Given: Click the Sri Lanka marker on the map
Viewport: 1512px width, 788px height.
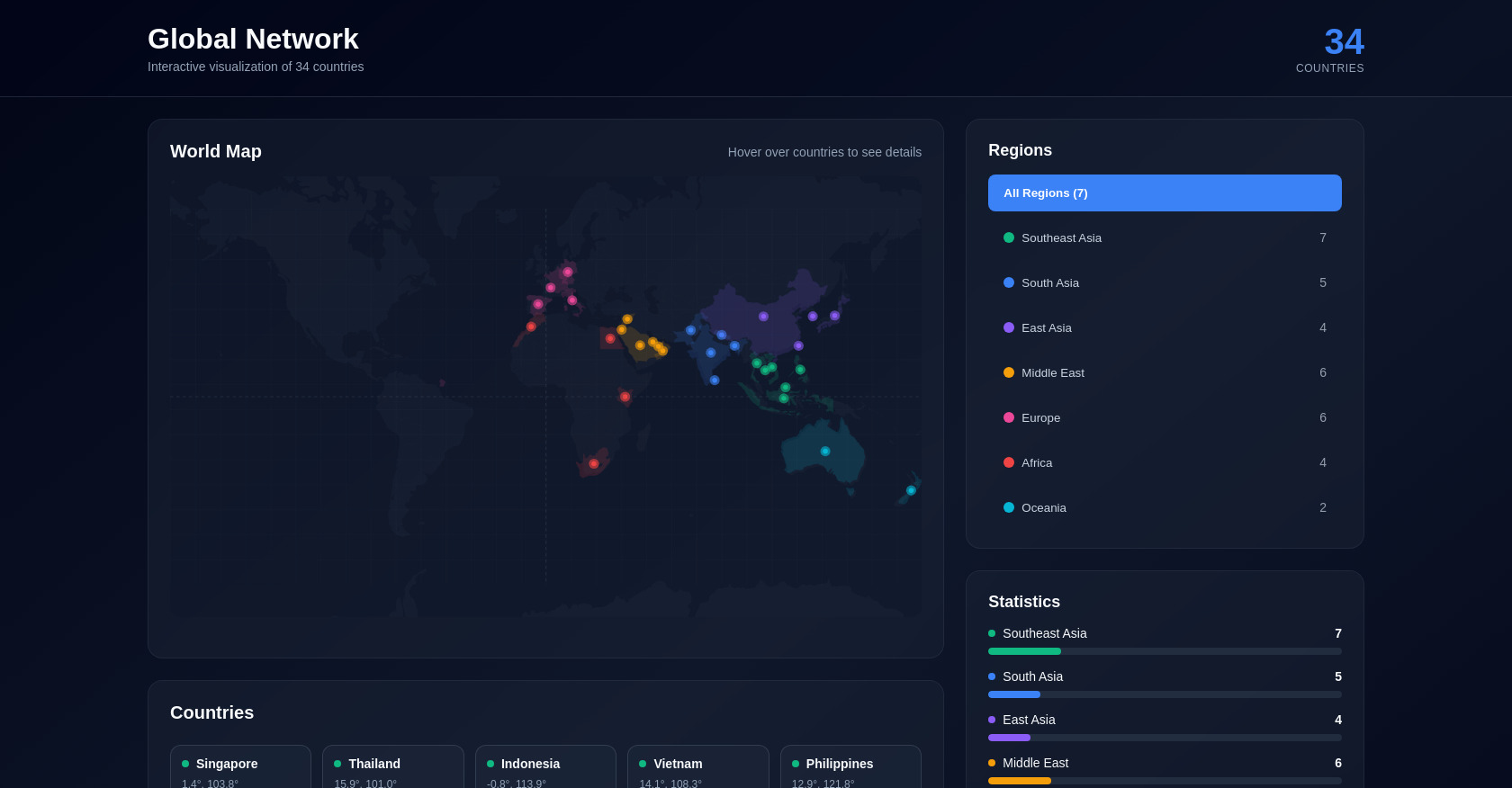Looking at the screenshot, I should point(715,381).
